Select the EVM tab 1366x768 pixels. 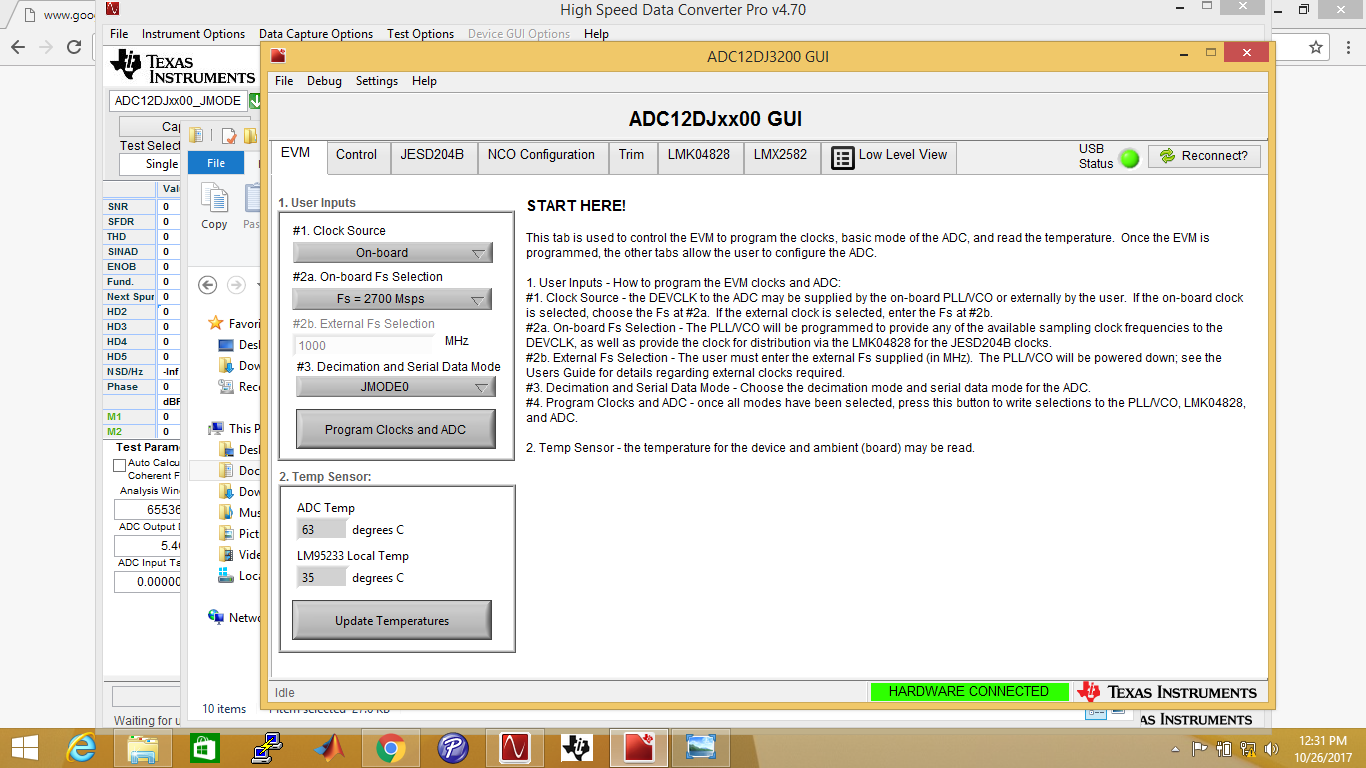click(x=295, y=154)
